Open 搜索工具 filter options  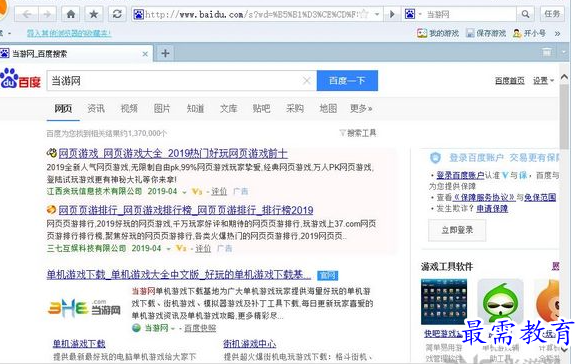click(x=358, y=133)
